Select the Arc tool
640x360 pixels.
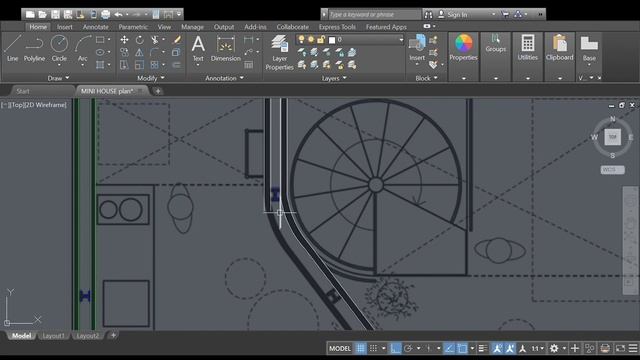[82, 44]
